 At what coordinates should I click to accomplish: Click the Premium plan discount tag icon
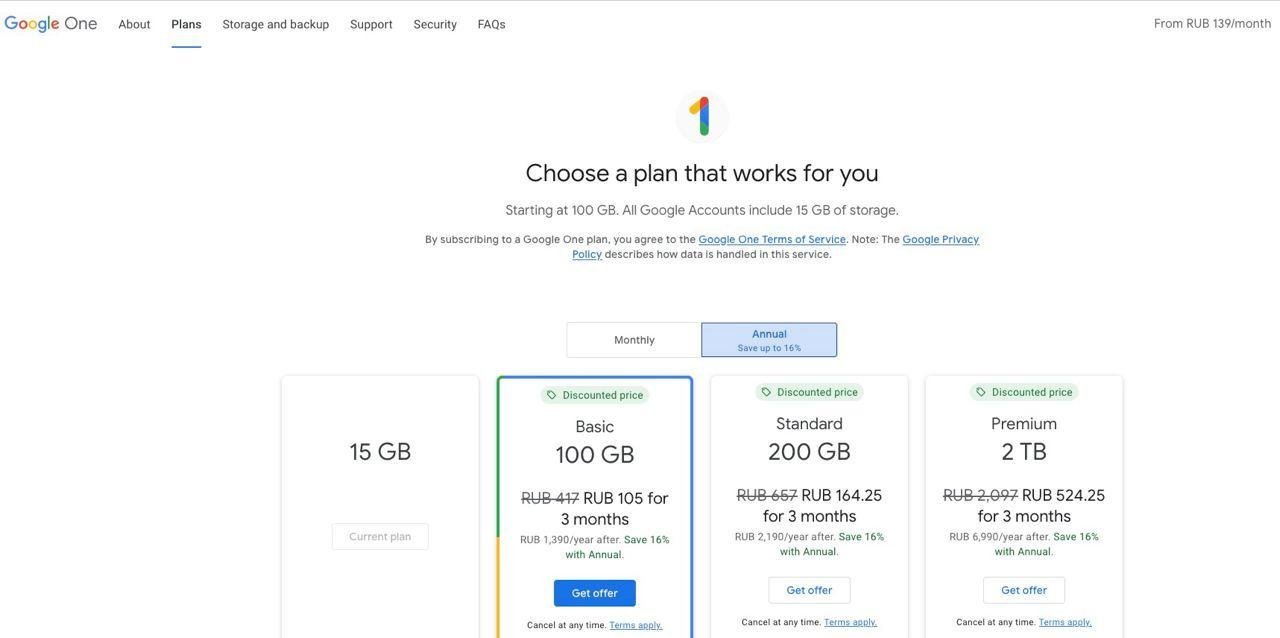point(981,392)
